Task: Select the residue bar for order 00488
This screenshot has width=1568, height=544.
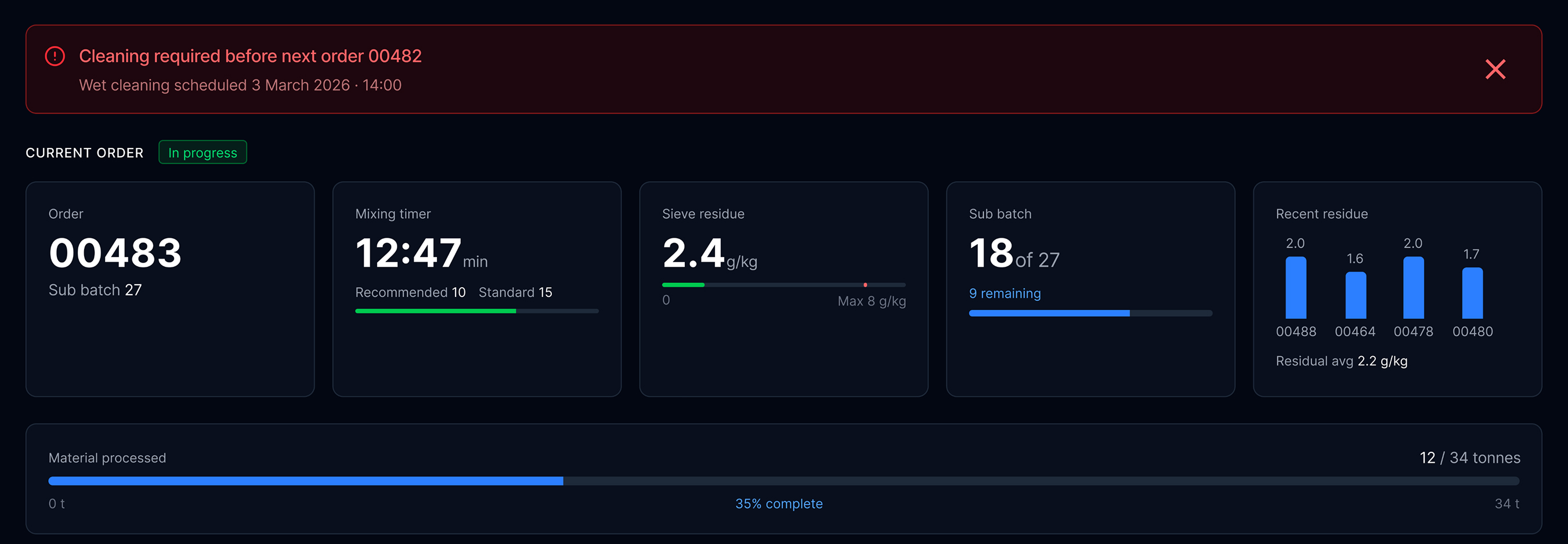Action: (x=1296, y=287)
